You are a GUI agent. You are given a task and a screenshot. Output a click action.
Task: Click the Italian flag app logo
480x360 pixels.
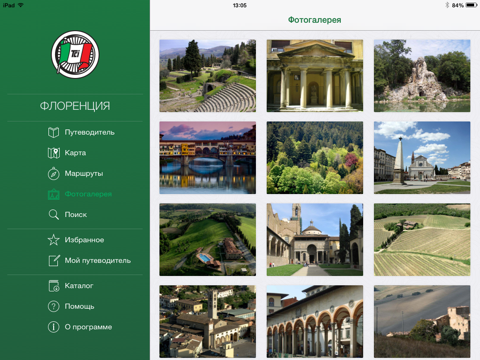(75, 54)
